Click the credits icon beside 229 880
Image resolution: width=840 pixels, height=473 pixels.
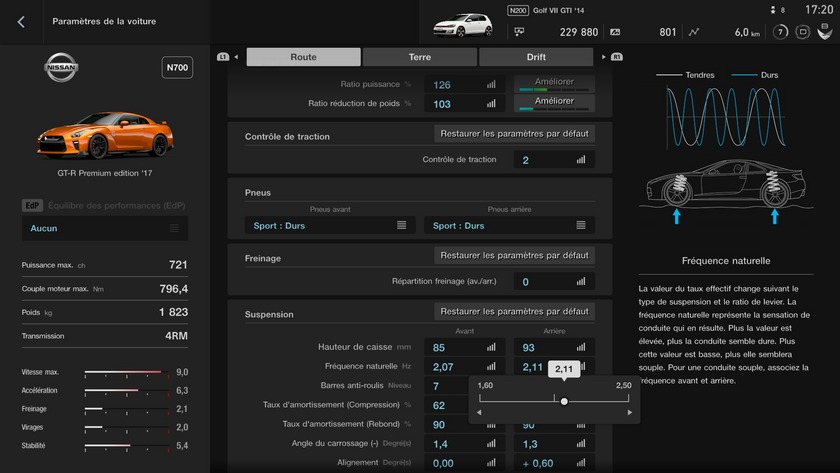pos(519,32)
